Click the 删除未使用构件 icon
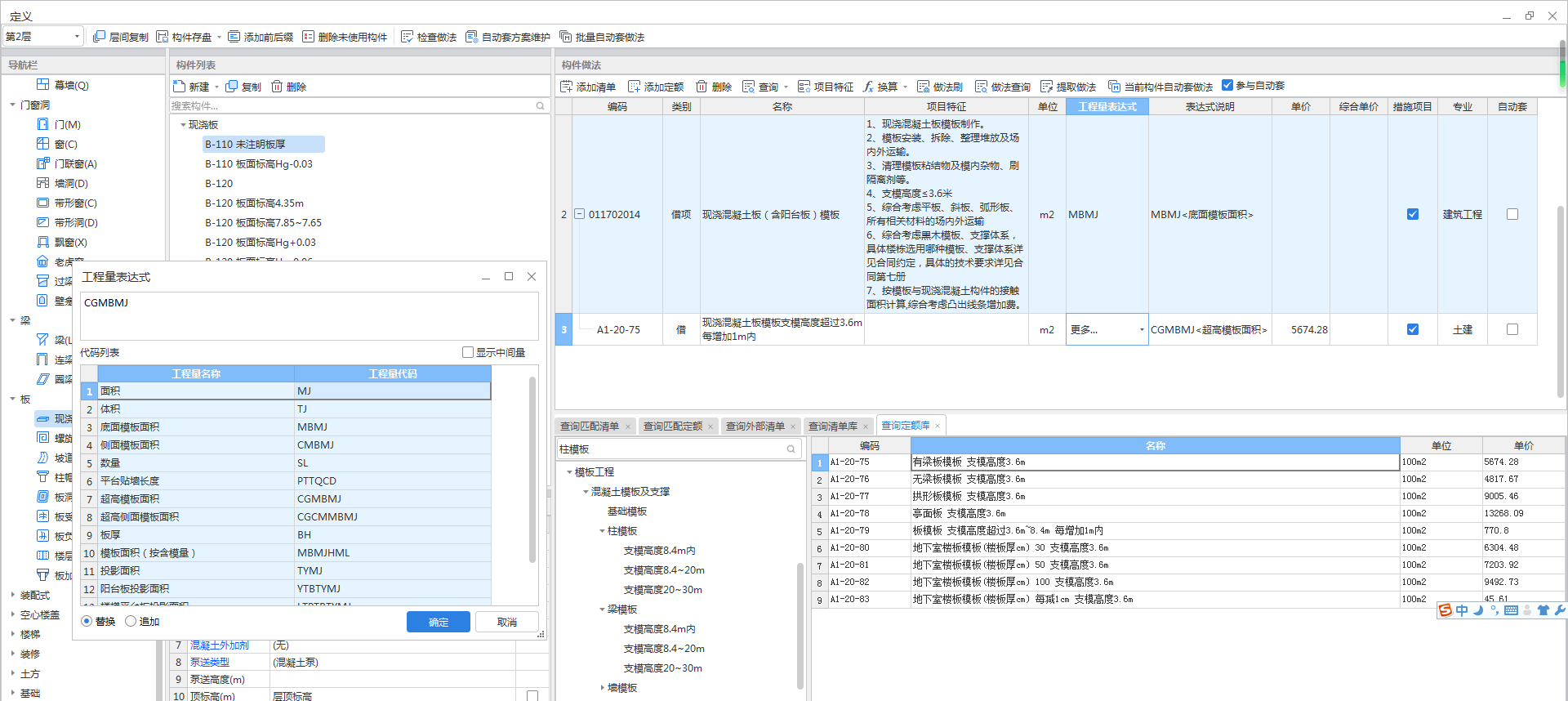The image size is (1568, 701). pos(309,37)
